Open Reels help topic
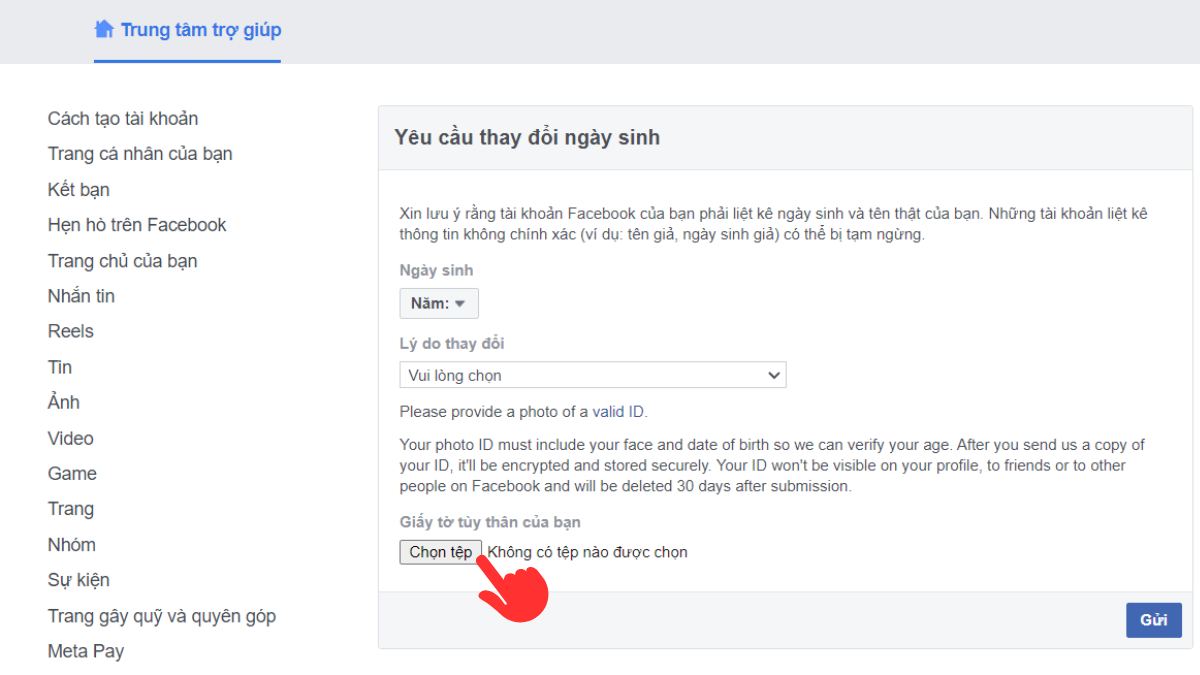 pos(70,331)
